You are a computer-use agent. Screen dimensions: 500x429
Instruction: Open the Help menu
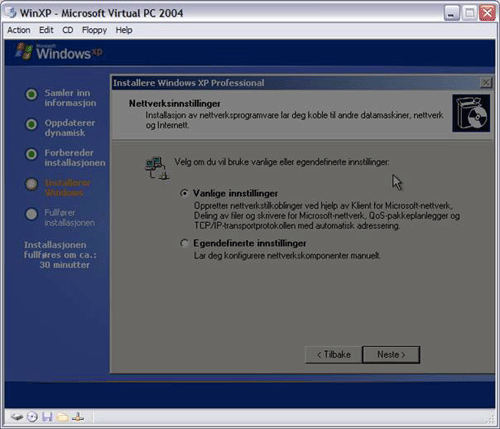(x=124, y=30)
